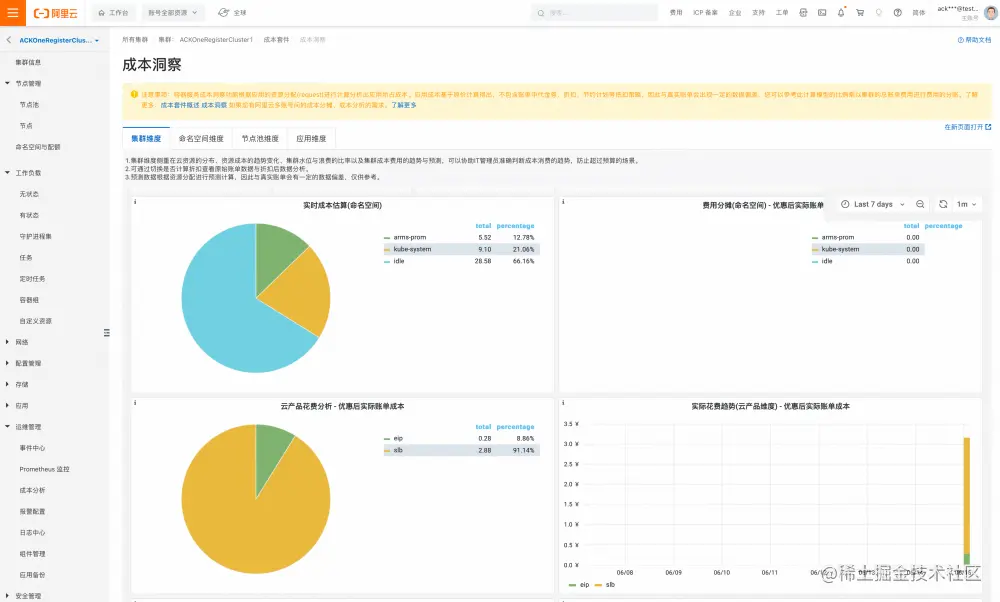Screen dimensions: 1000x602
Task: Click kube-system legend row in 实时成本估算
Action: coord(461,249)
